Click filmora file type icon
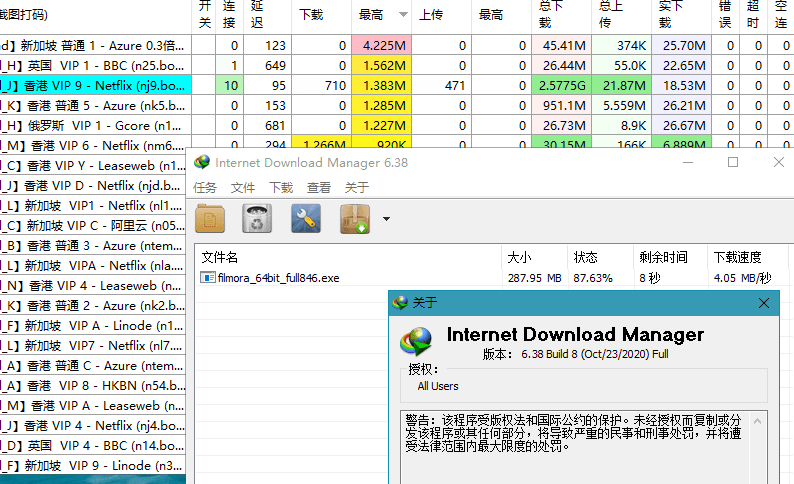The height and width of the screenshot is (484, 794). pyautogui.click(x=207, y=277)
